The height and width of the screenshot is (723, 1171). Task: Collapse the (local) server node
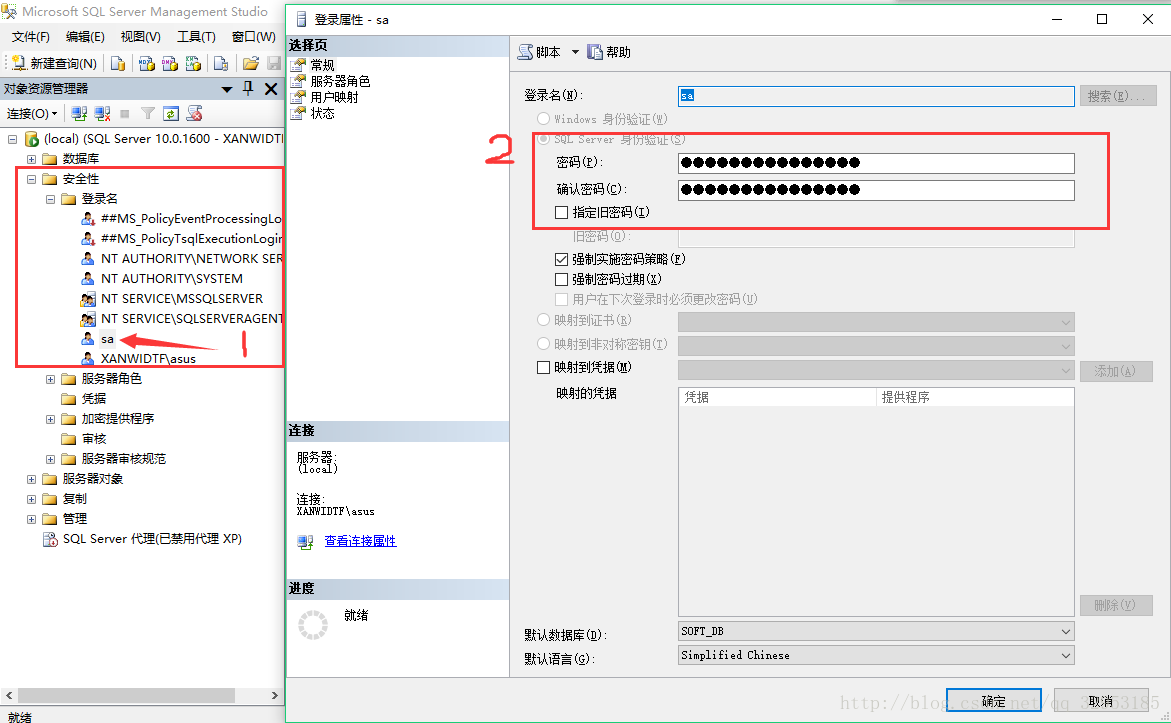click(12, 139)
